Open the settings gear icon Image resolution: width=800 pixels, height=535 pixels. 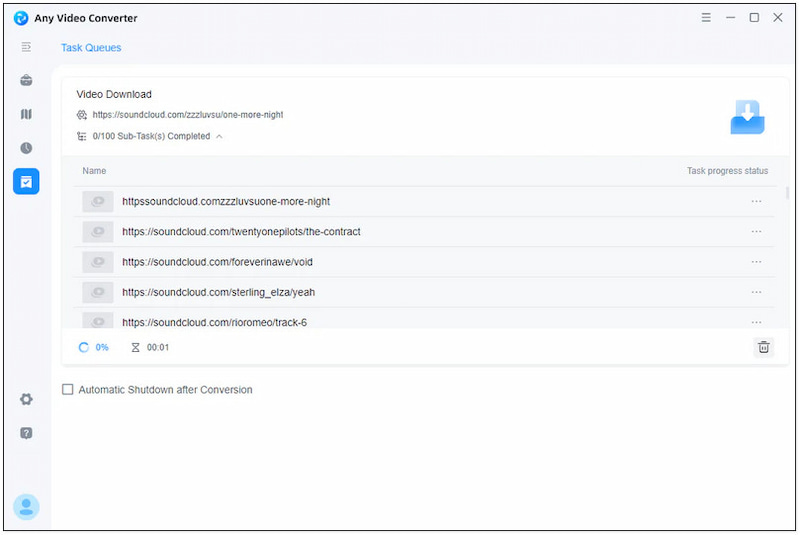(26, 399)
